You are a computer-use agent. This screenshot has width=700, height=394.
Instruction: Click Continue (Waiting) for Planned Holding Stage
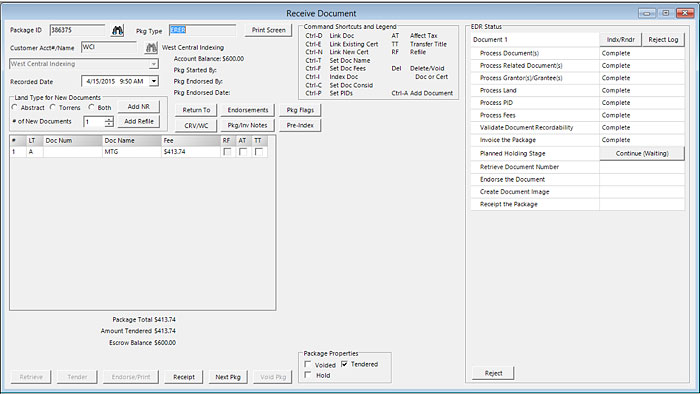pyautogui.click(x=642, y=153)
